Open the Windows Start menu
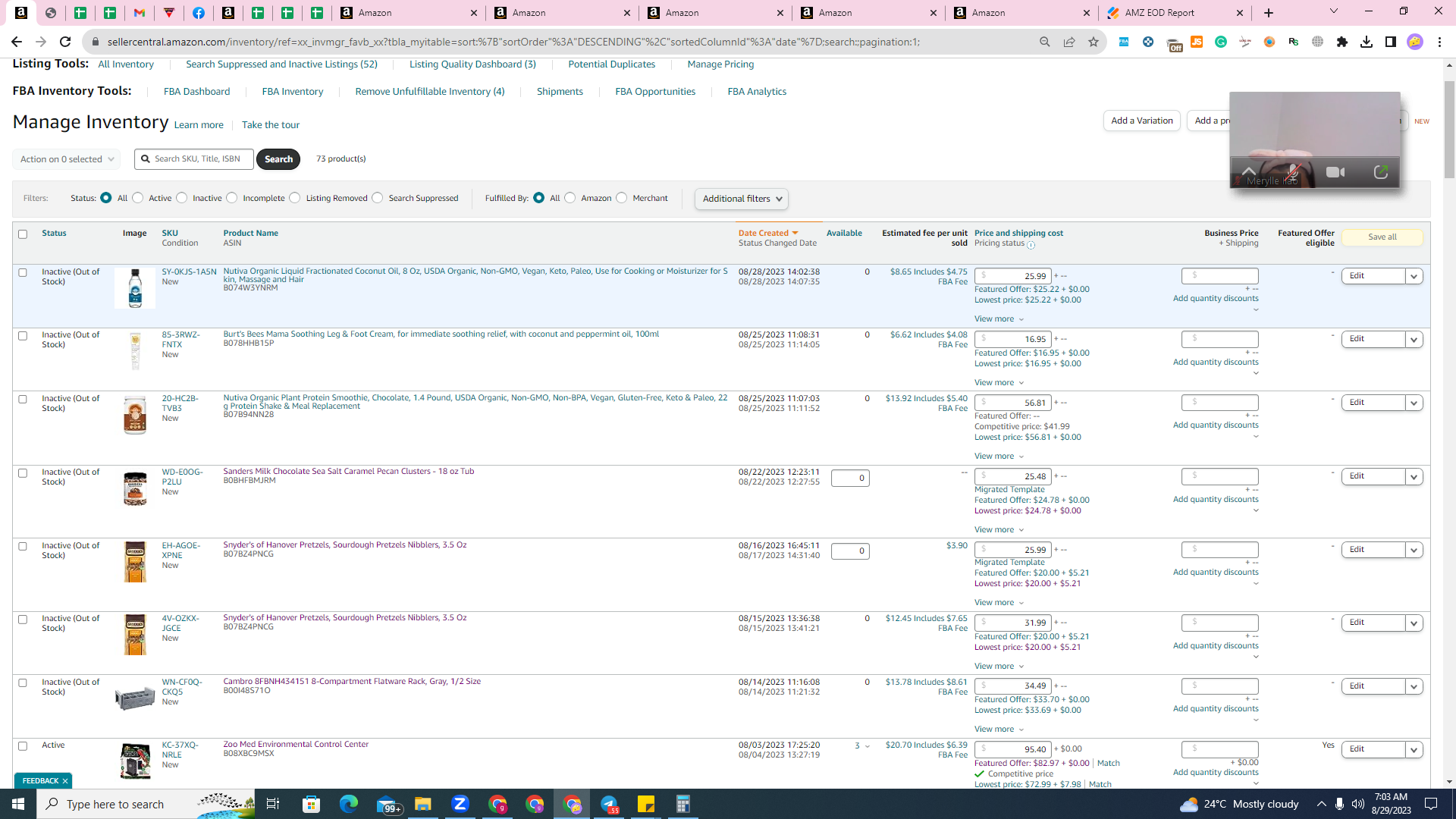Image resolution: width=1456 pixels, height=819 pixels. pyautogui.click(x=18, y=804)
